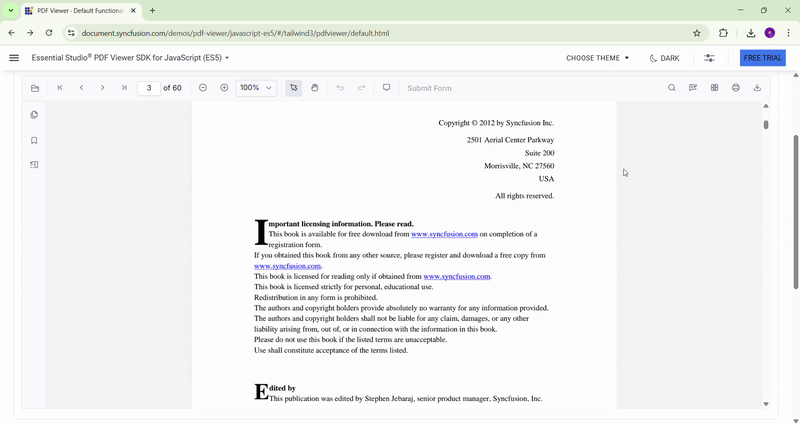Image resolution: width=800 pixels, height=425 pixels.
Task: Open the page thumbnails side panel
Action: point(34,115)
